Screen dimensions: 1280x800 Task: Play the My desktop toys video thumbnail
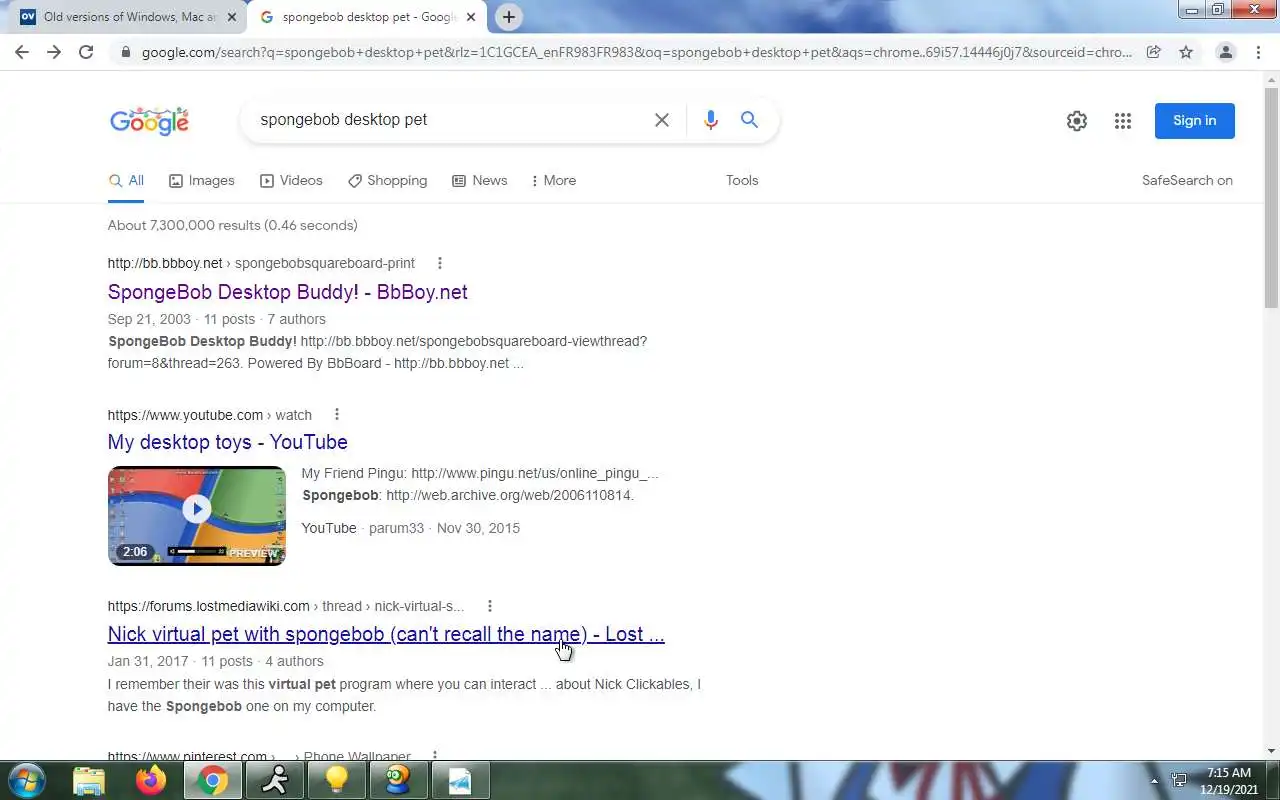point(197,516)
